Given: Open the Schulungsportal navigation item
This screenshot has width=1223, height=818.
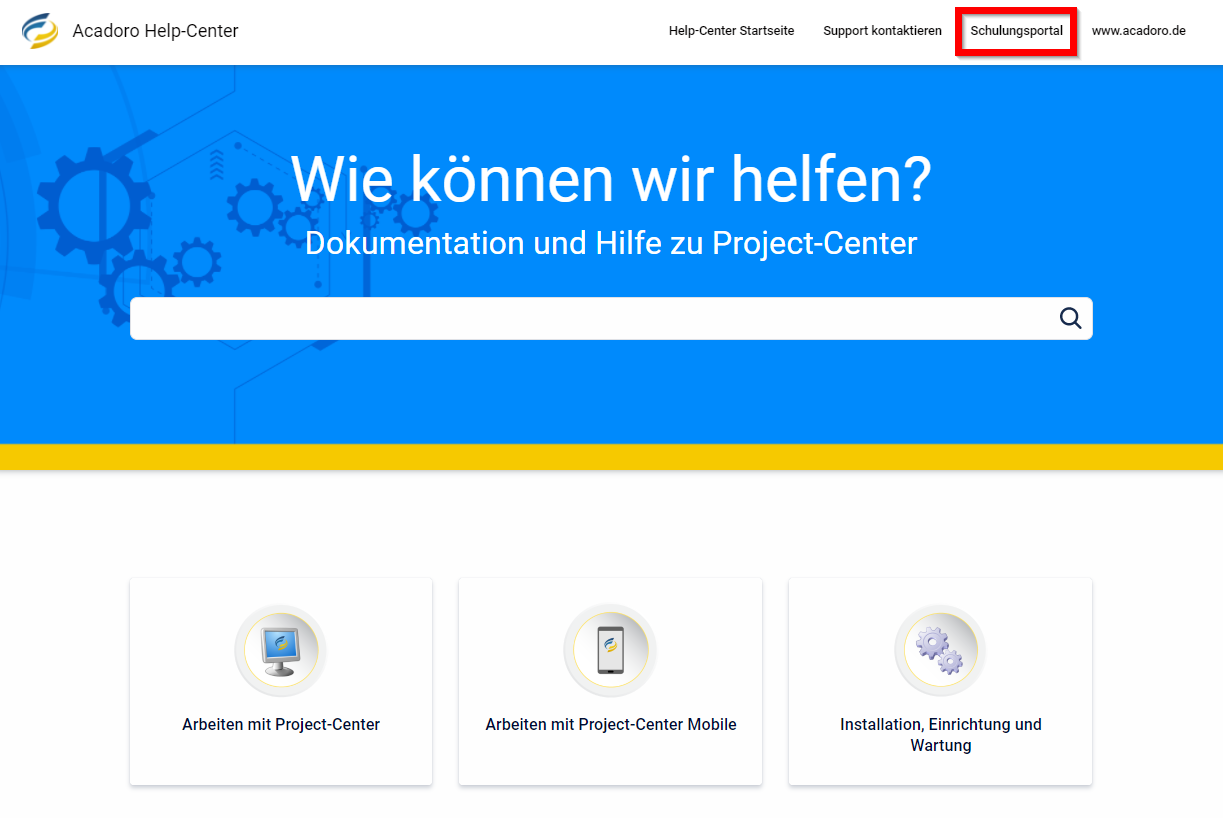Looking at the screenshot, I should click(1016, 31).
